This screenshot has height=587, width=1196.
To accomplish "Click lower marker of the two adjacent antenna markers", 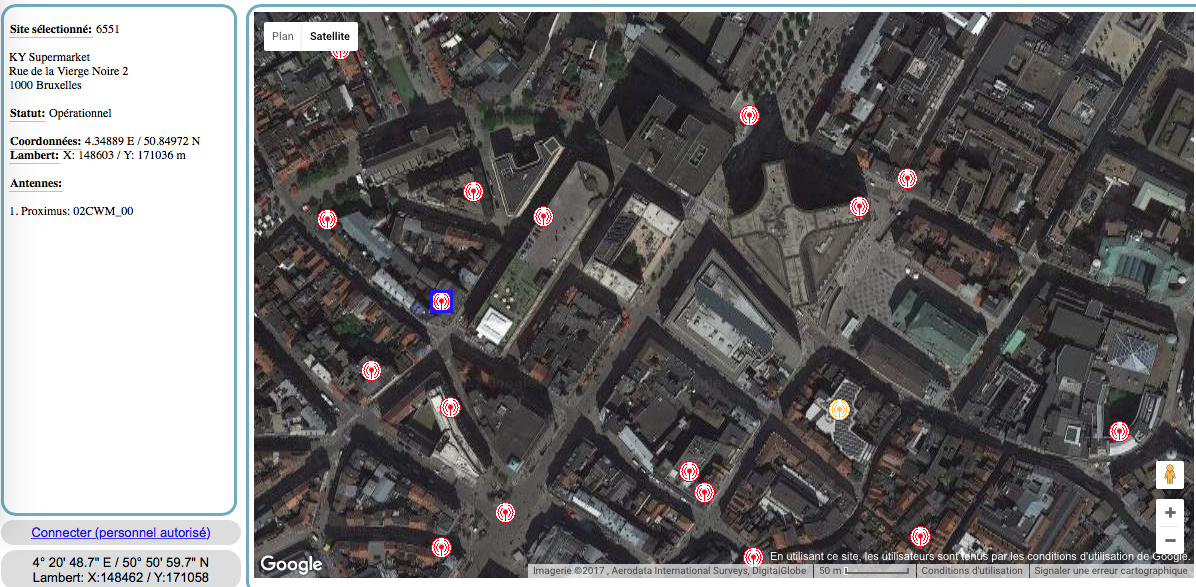I will pos(703,492).
